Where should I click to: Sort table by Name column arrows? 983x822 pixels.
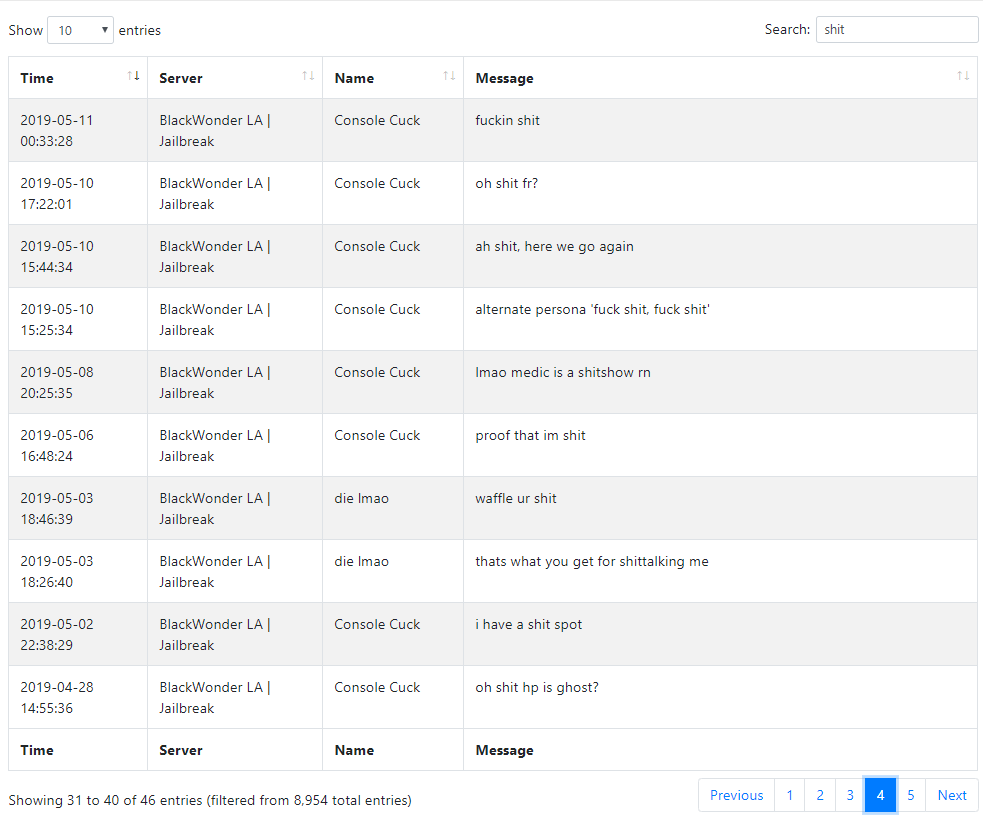(x=449, y=76)
